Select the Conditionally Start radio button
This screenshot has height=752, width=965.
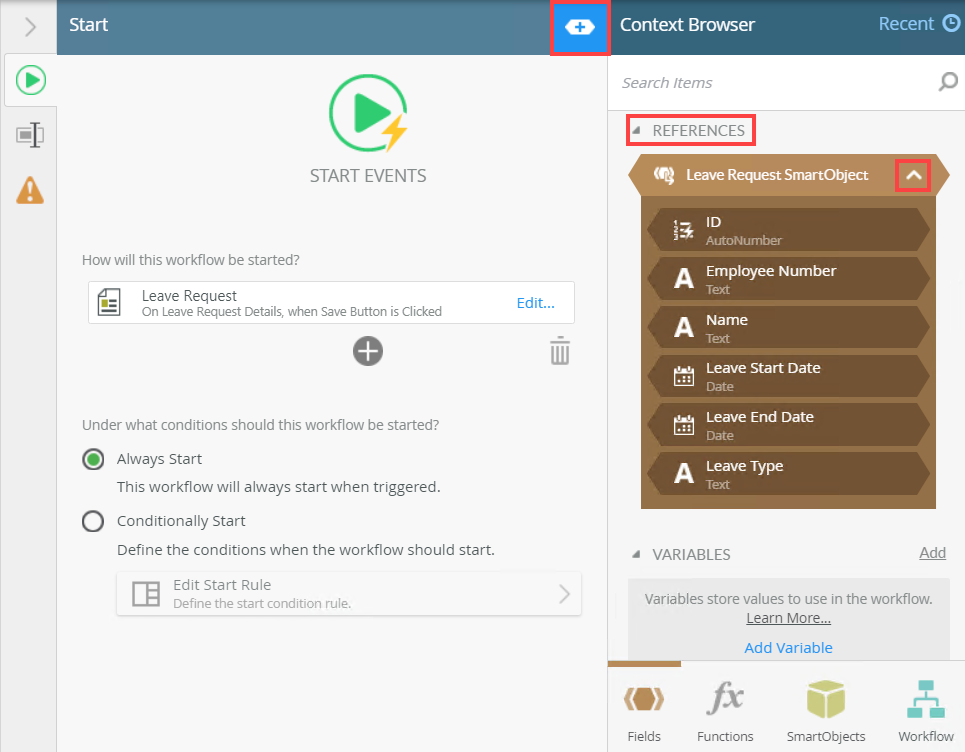[x=93, y=521]
